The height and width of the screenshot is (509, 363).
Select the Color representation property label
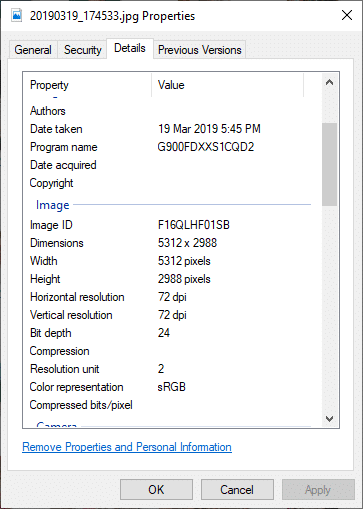tap(76, 387)
